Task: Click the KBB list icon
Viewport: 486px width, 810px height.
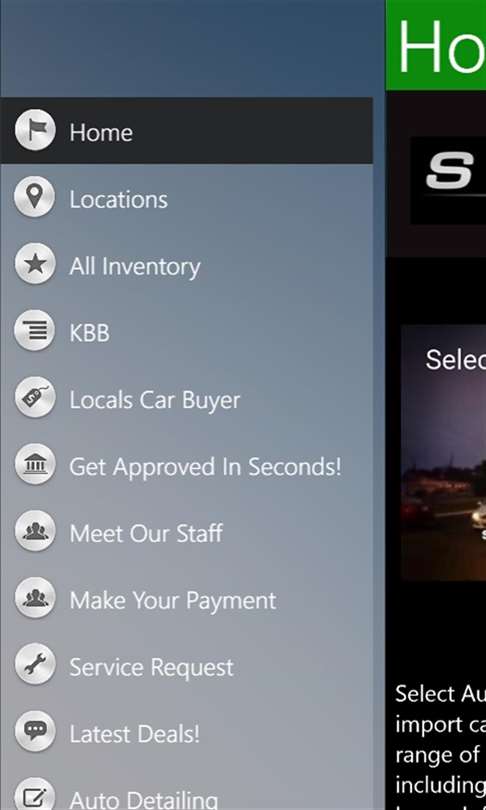Action: tap(35, 330)
